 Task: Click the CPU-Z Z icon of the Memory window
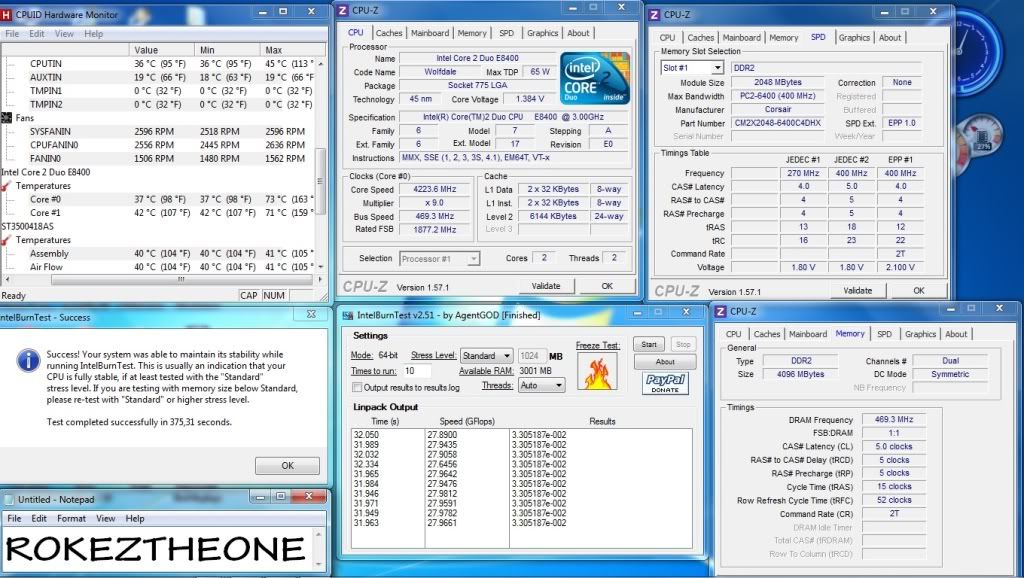coord(720,312)
